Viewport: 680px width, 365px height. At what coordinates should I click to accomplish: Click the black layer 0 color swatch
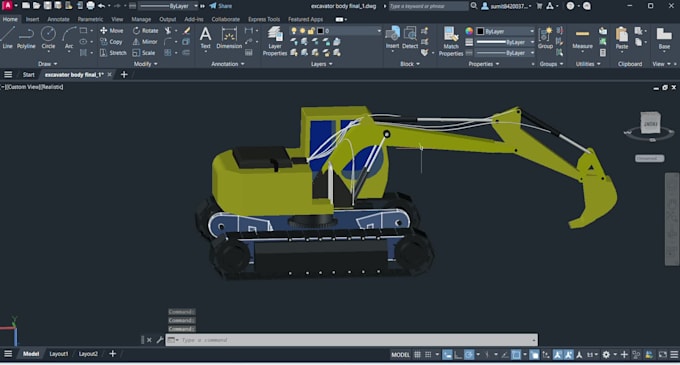[320, 31]
